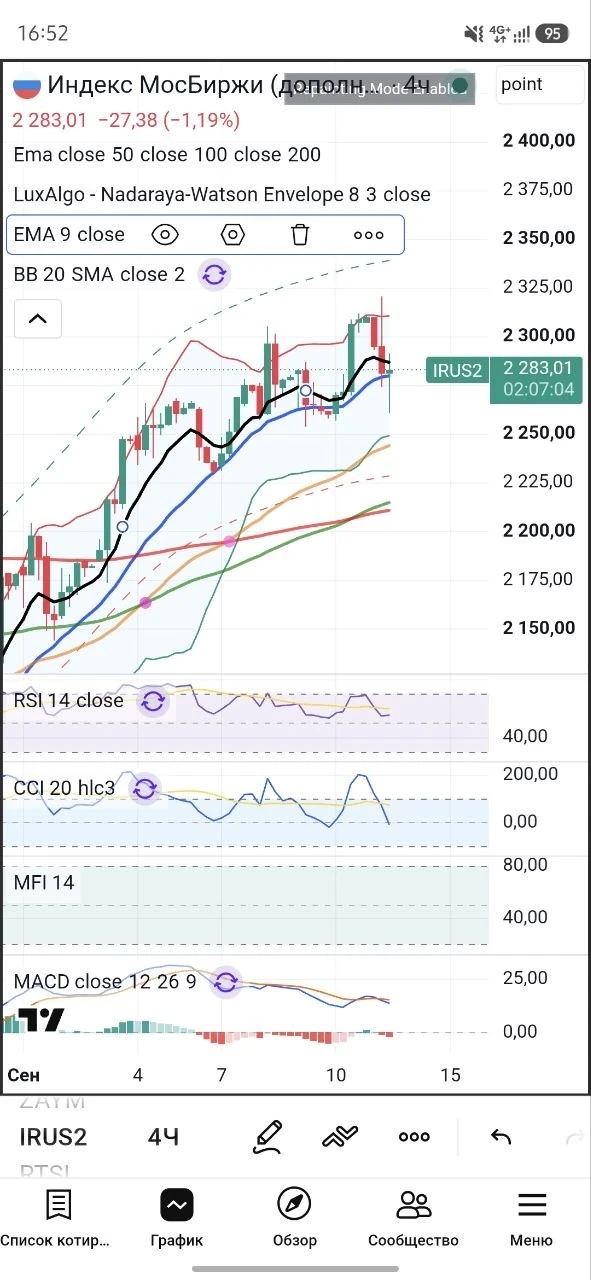Tap the BB 20 SMA refresh icon
Screen dimensions: 591x1280
[x=214, y=274]
